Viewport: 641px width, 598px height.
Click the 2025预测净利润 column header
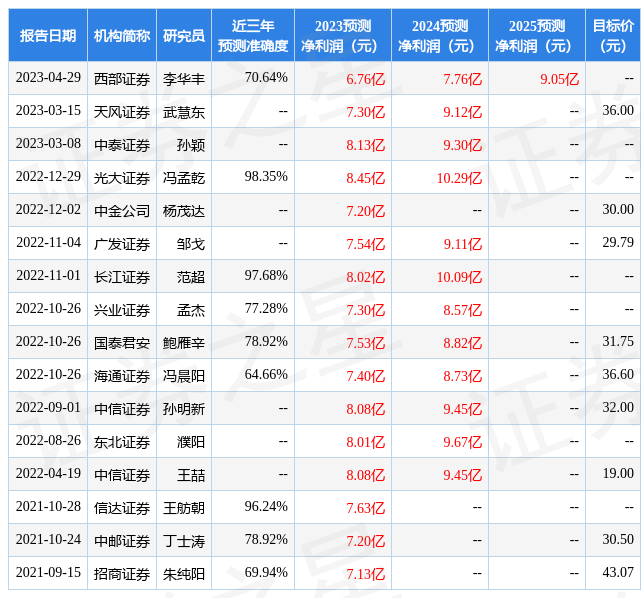537,36
